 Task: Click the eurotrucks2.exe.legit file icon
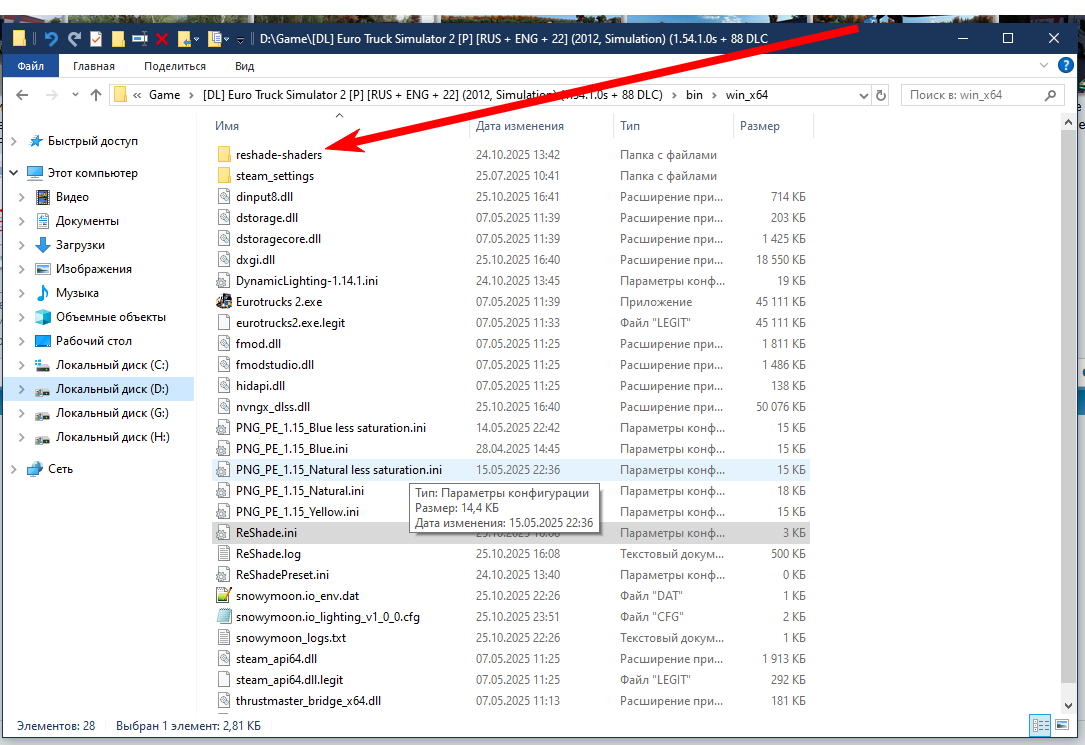click(224, 322)
